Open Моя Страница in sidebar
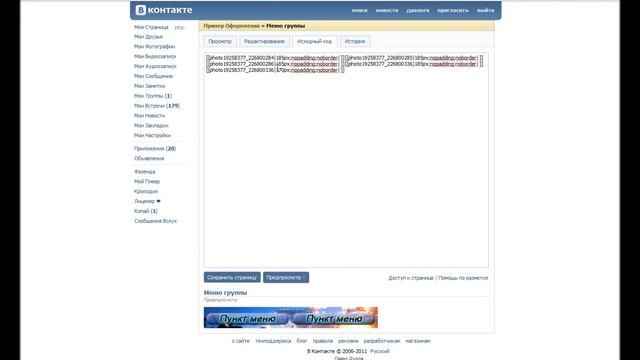Image resolution: width=640 pixels, height=360 pixels. 151,27
